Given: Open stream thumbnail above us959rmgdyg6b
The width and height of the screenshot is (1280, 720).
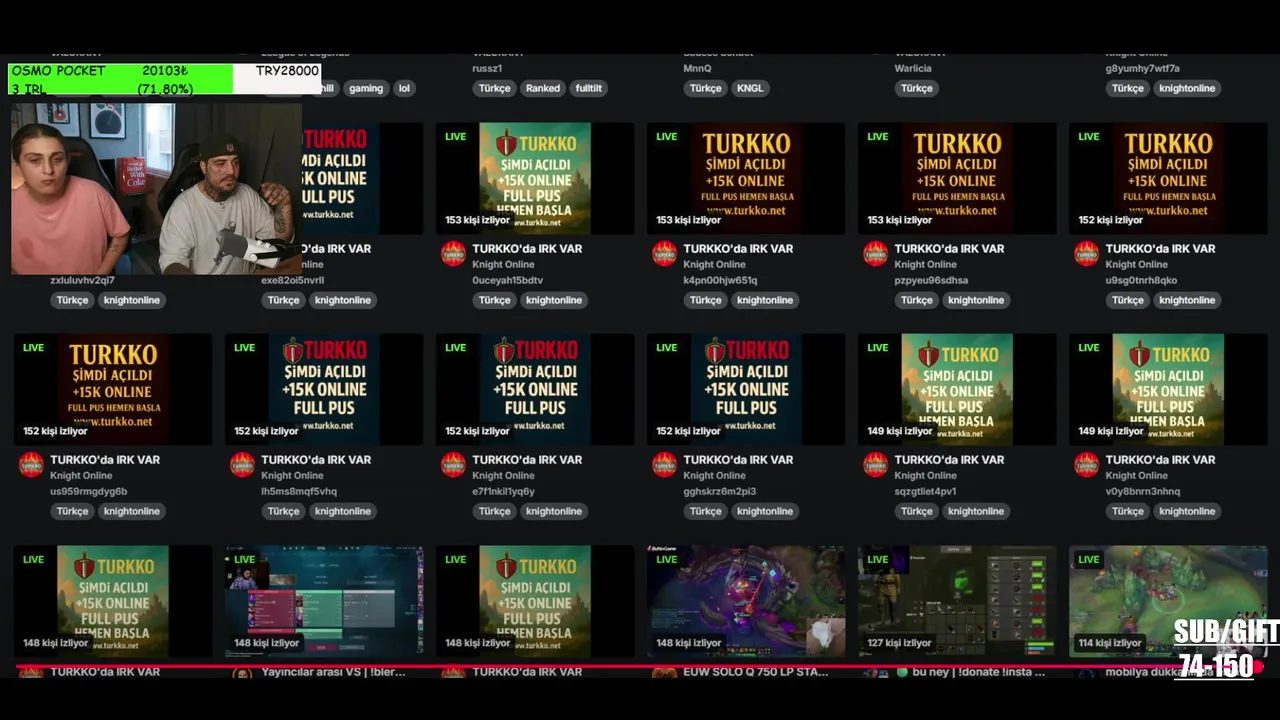Looking at the screenshot, I should click(x=113, y=389).
